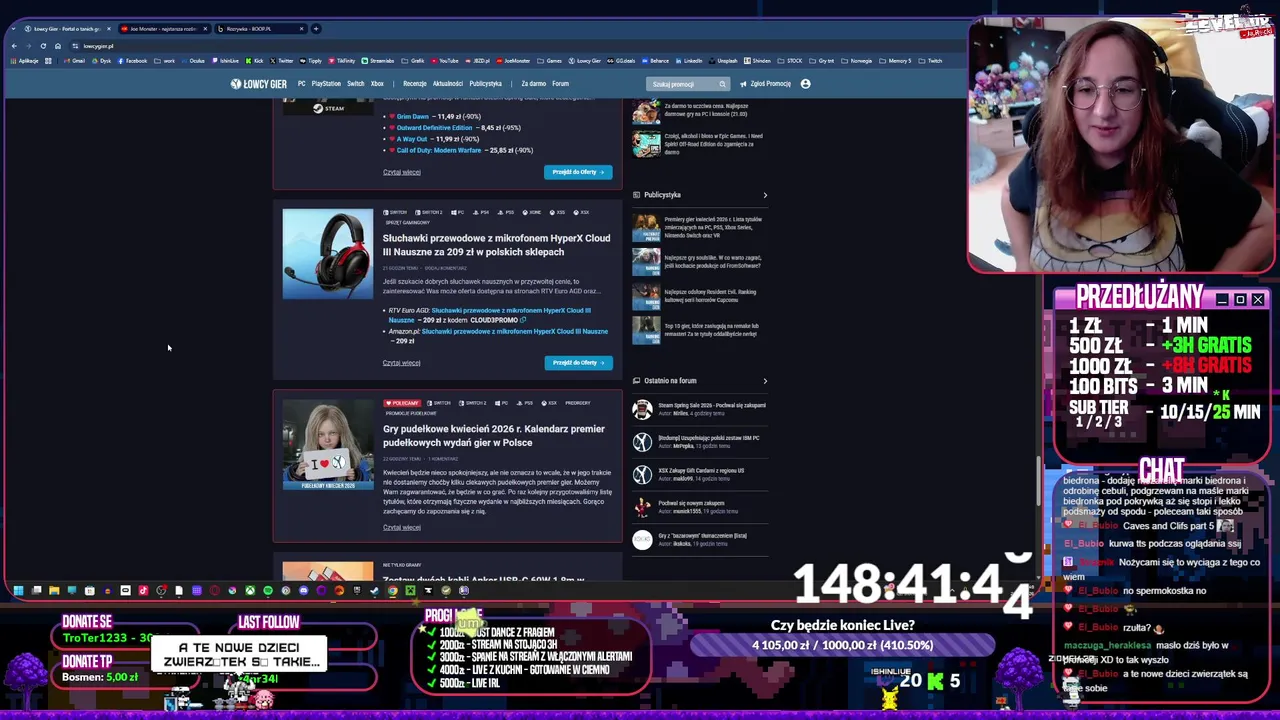Click the Czy będzie koniec Live donation progress bar
The height and width of the screenshot is (720, 1280).
(x=842, y=646)
